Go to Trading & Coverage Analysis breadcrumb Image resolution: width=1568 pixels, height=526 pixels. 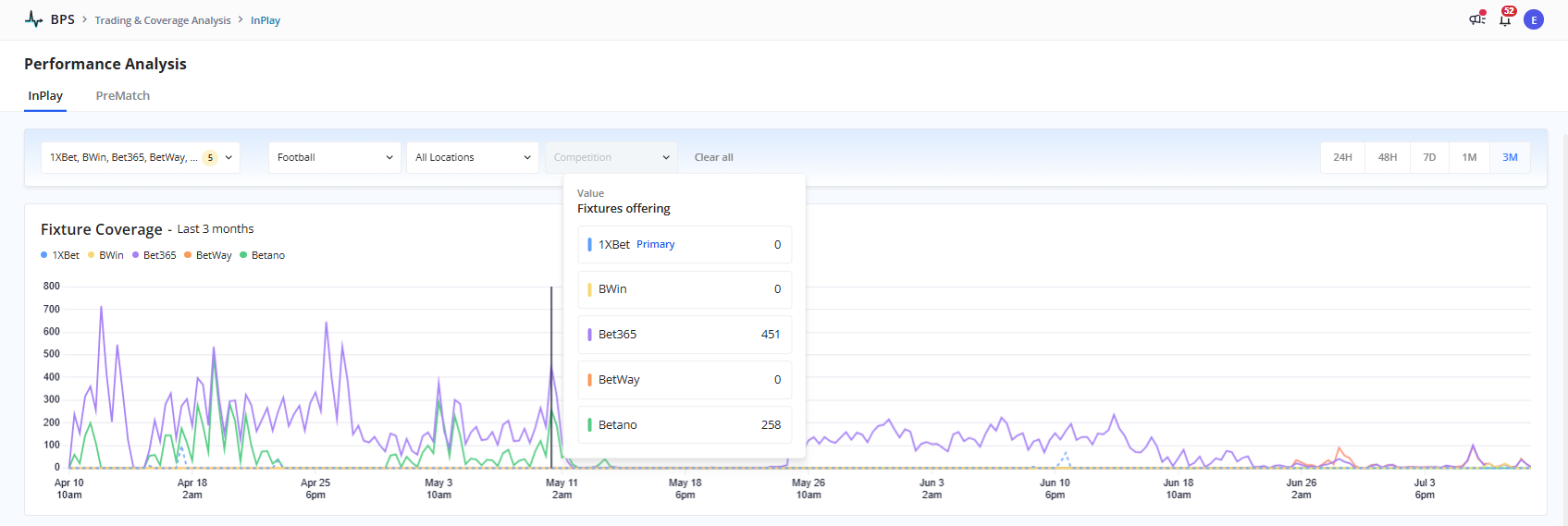(163, 20)
